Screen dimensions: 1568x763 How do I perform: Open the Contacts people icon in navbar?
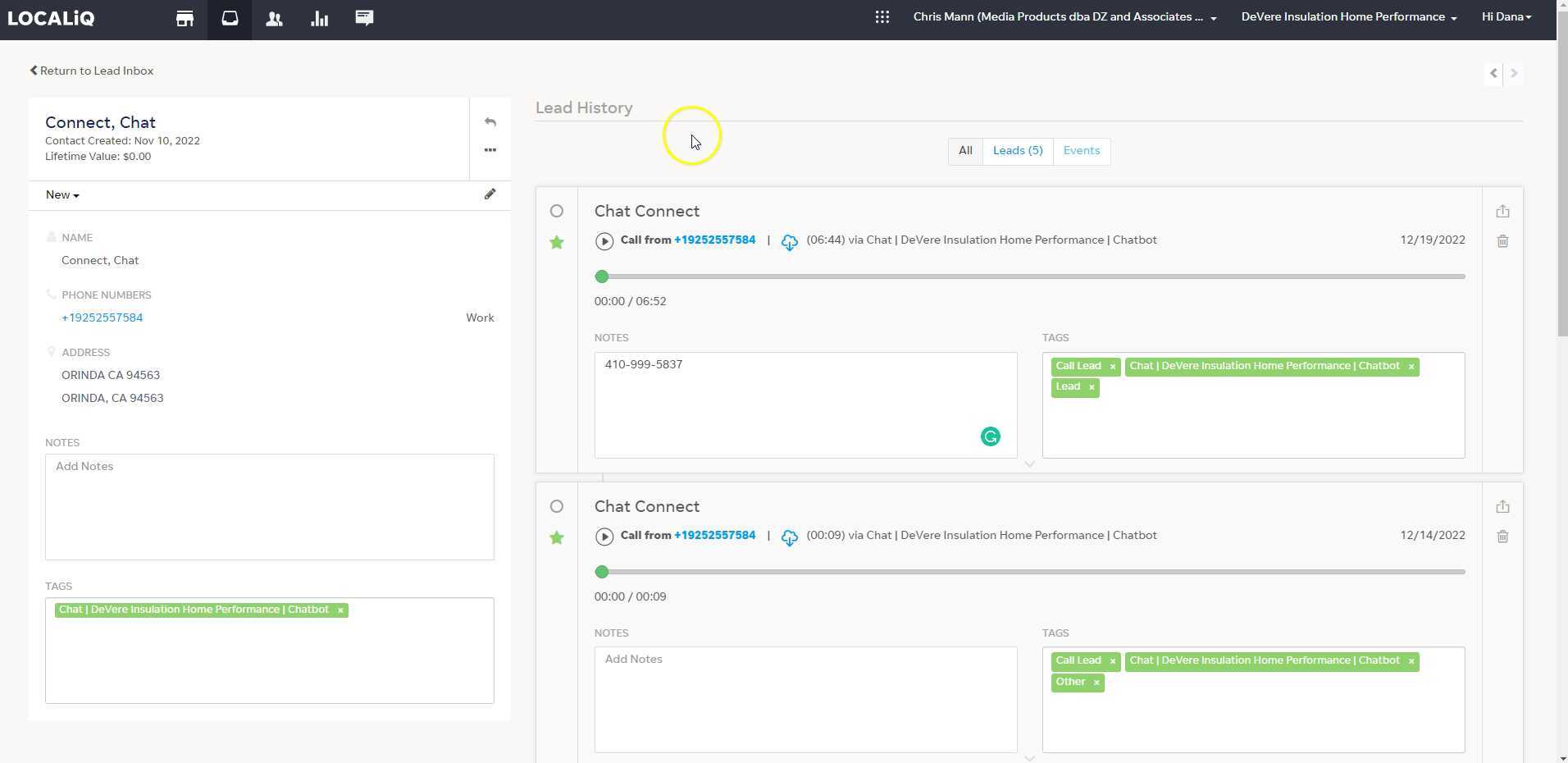274,18
